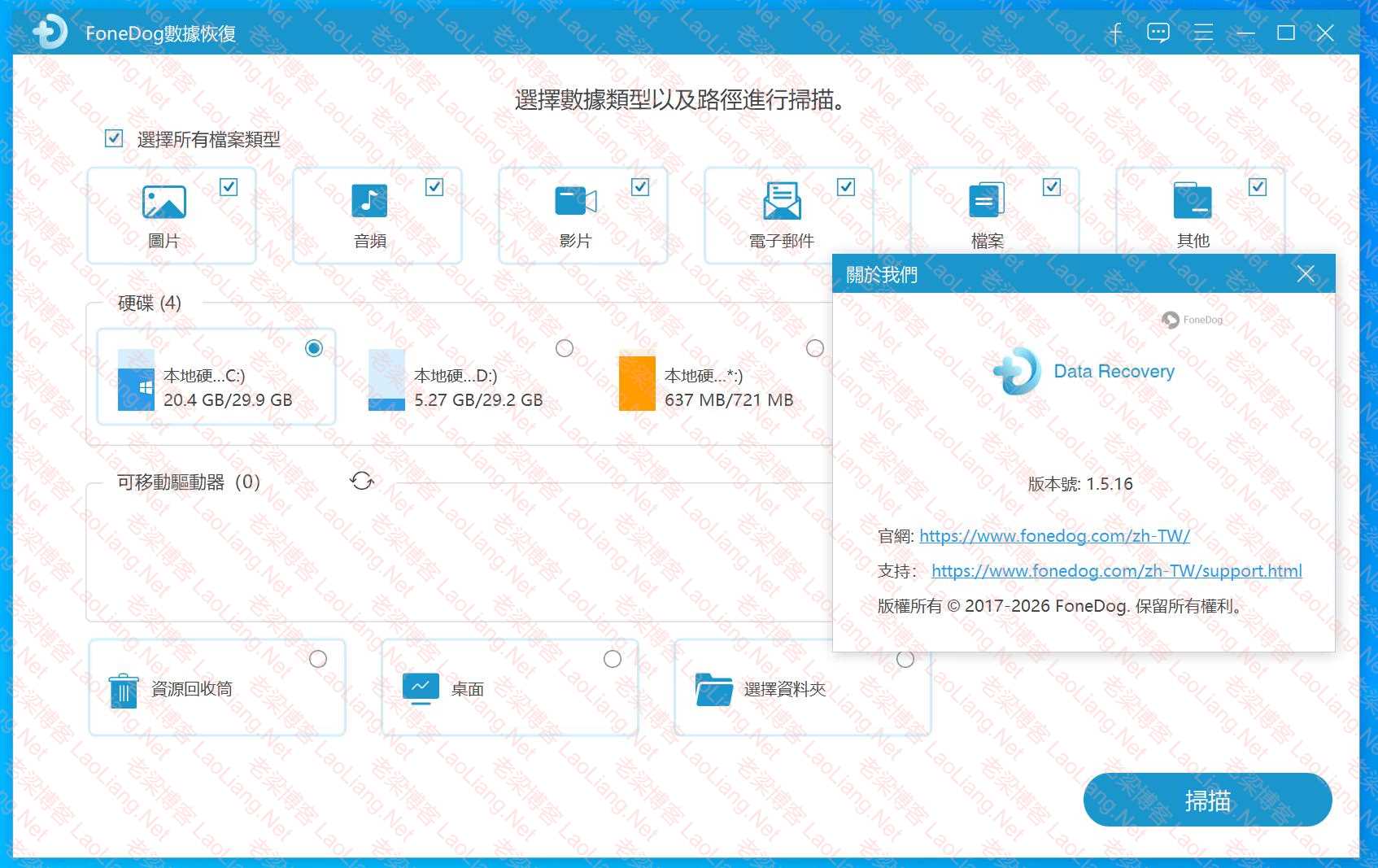Toggle the 選擇所有檔案類型 checkbox
Viewport: 1378px width, 868px height.
[x=114, y=138]
